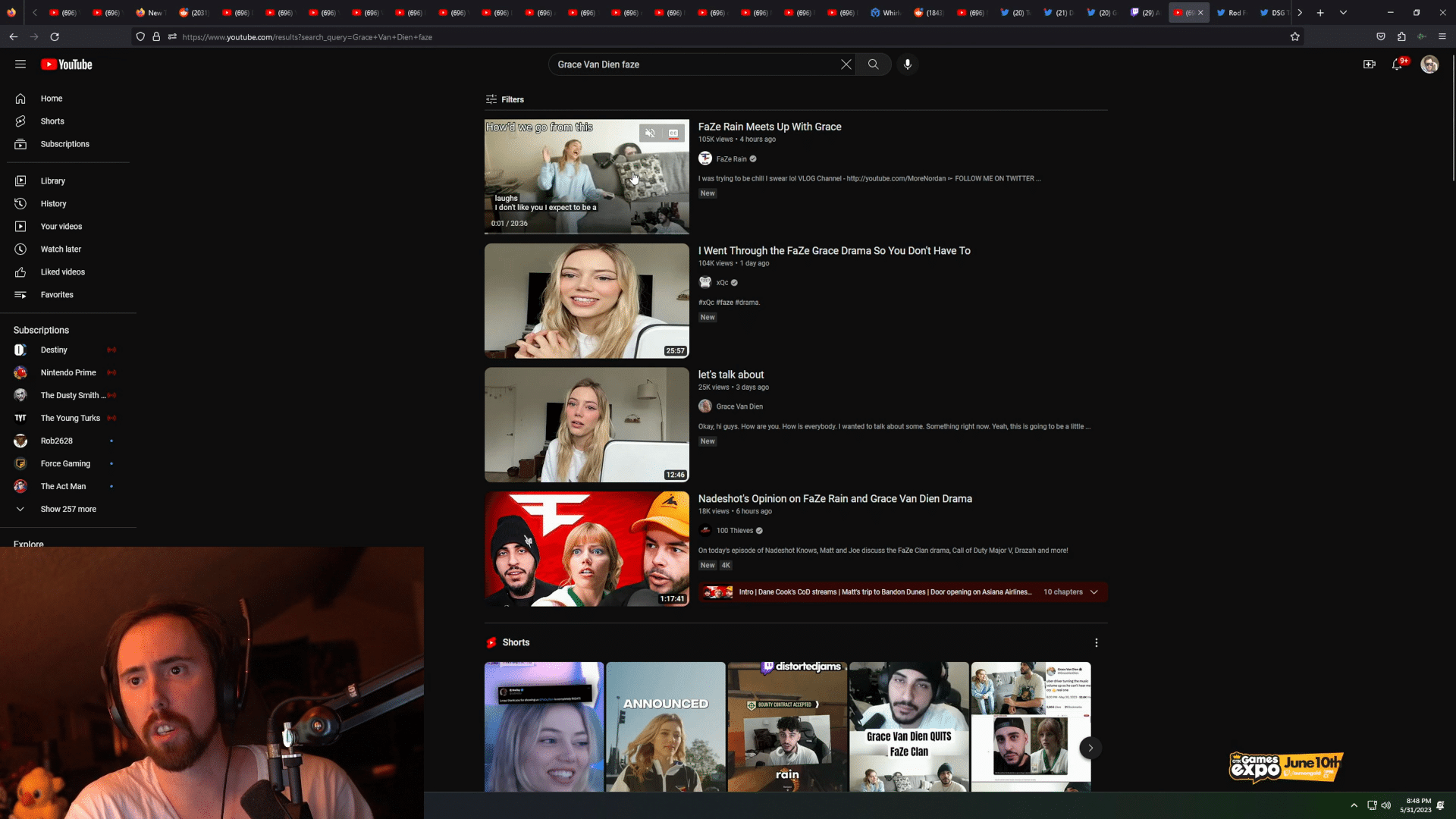The image size is (1456, 819).
Task: Open Windows notification center
Action: 1441,805
